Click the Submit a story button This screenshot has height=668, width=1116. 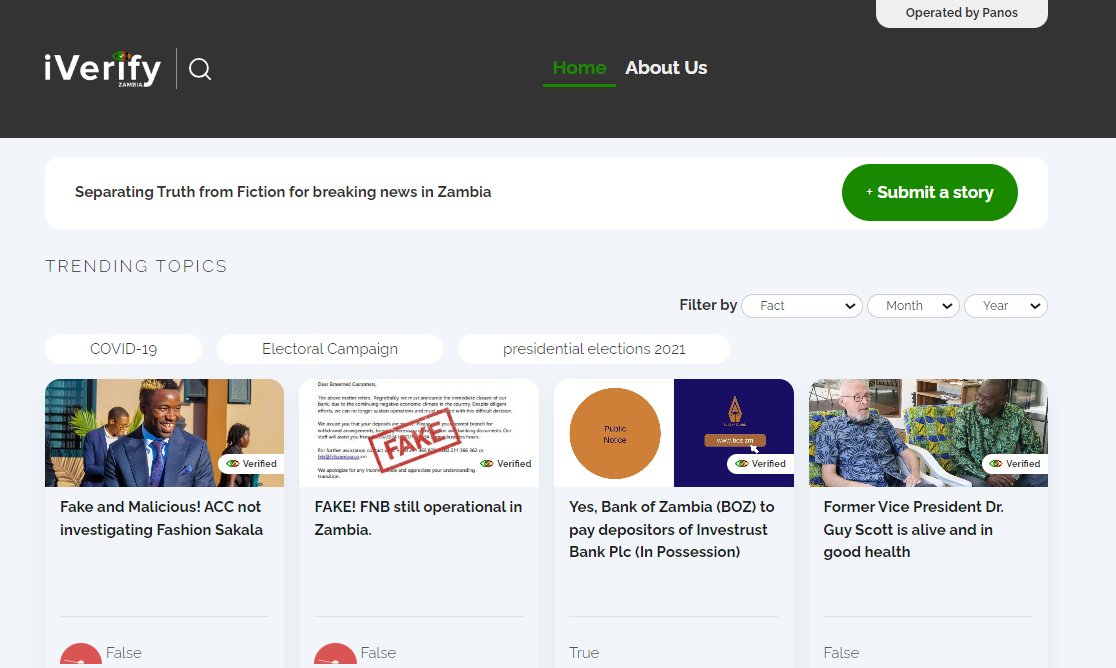coord(930,193)
